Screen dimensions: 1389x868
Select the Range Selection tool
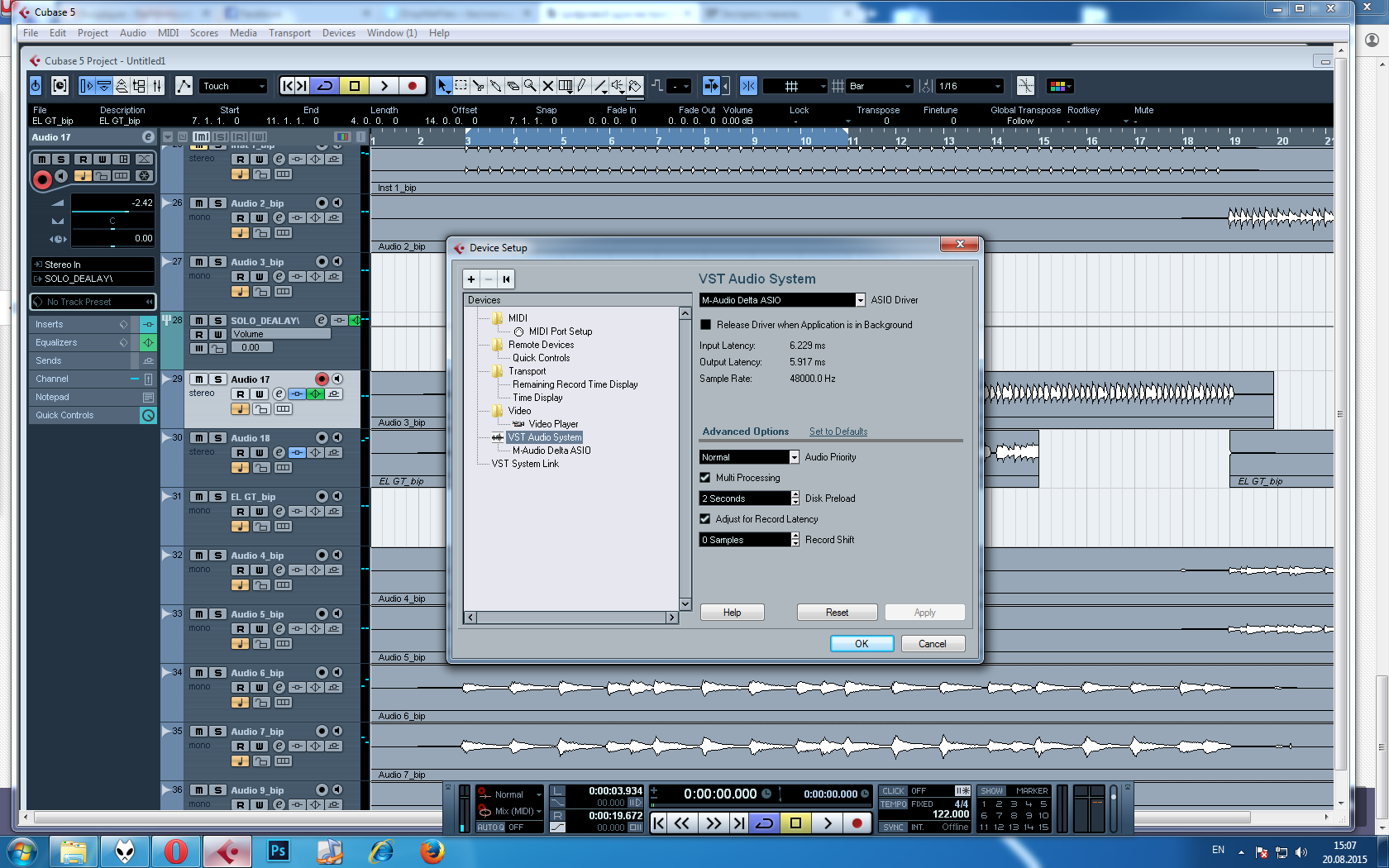(461, 85)
